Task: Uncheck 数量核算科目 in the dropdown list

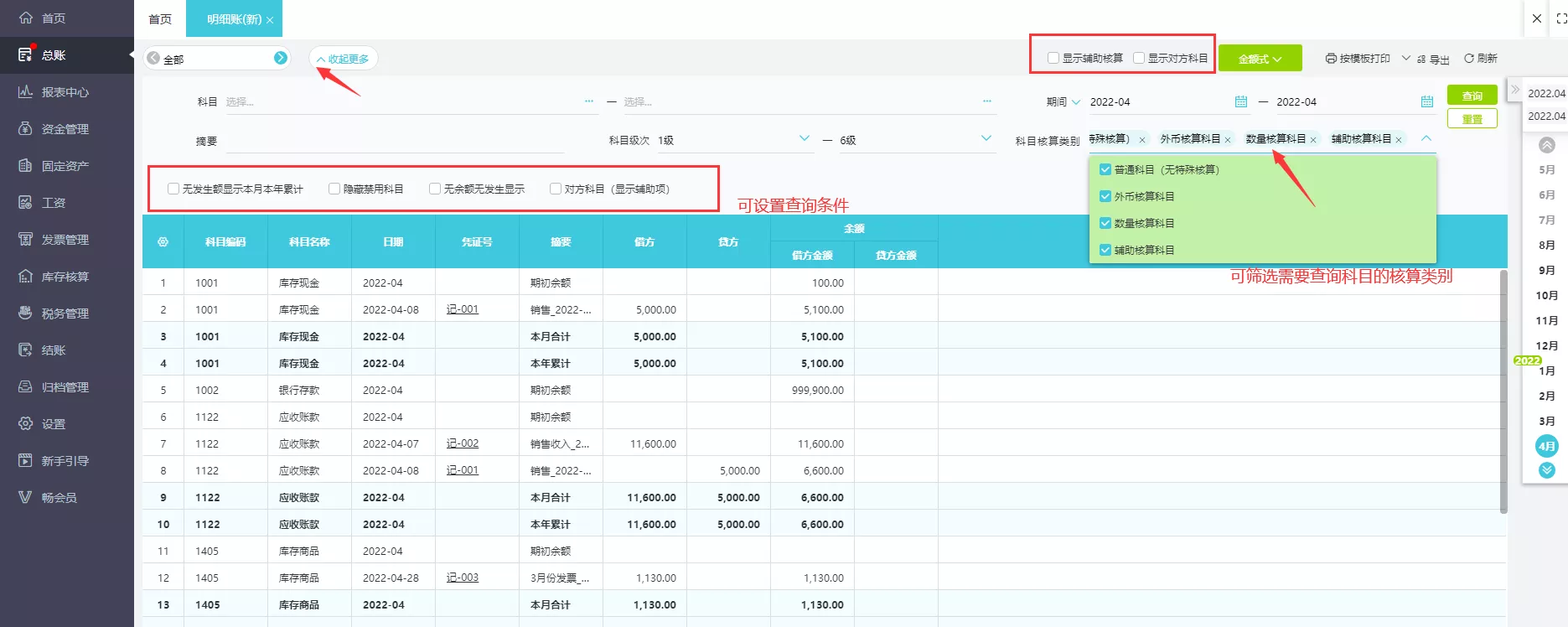Action: point(1105,223)
